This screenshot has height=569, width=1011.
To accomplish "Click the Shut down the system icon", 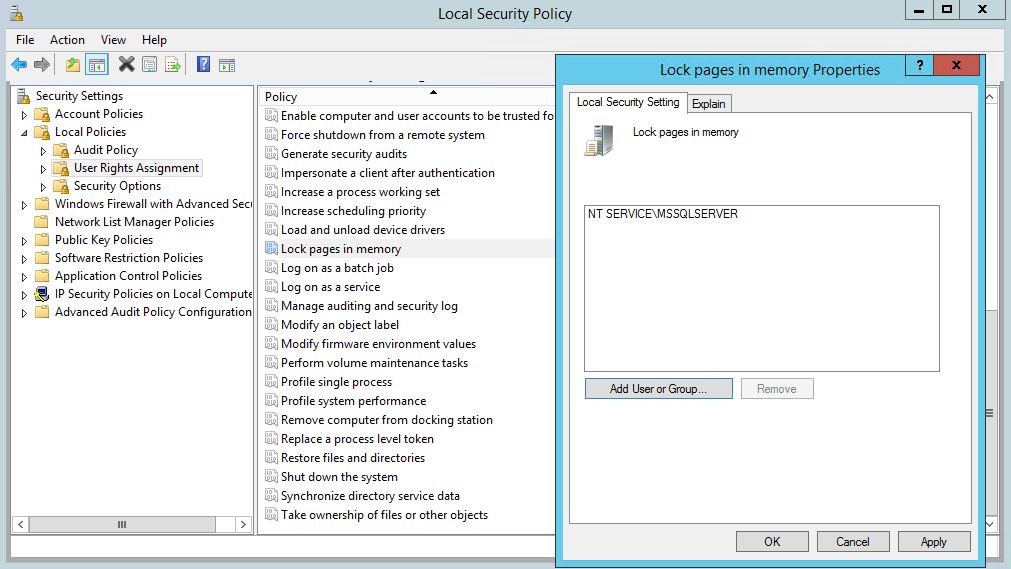I will (x=271, y=477).
